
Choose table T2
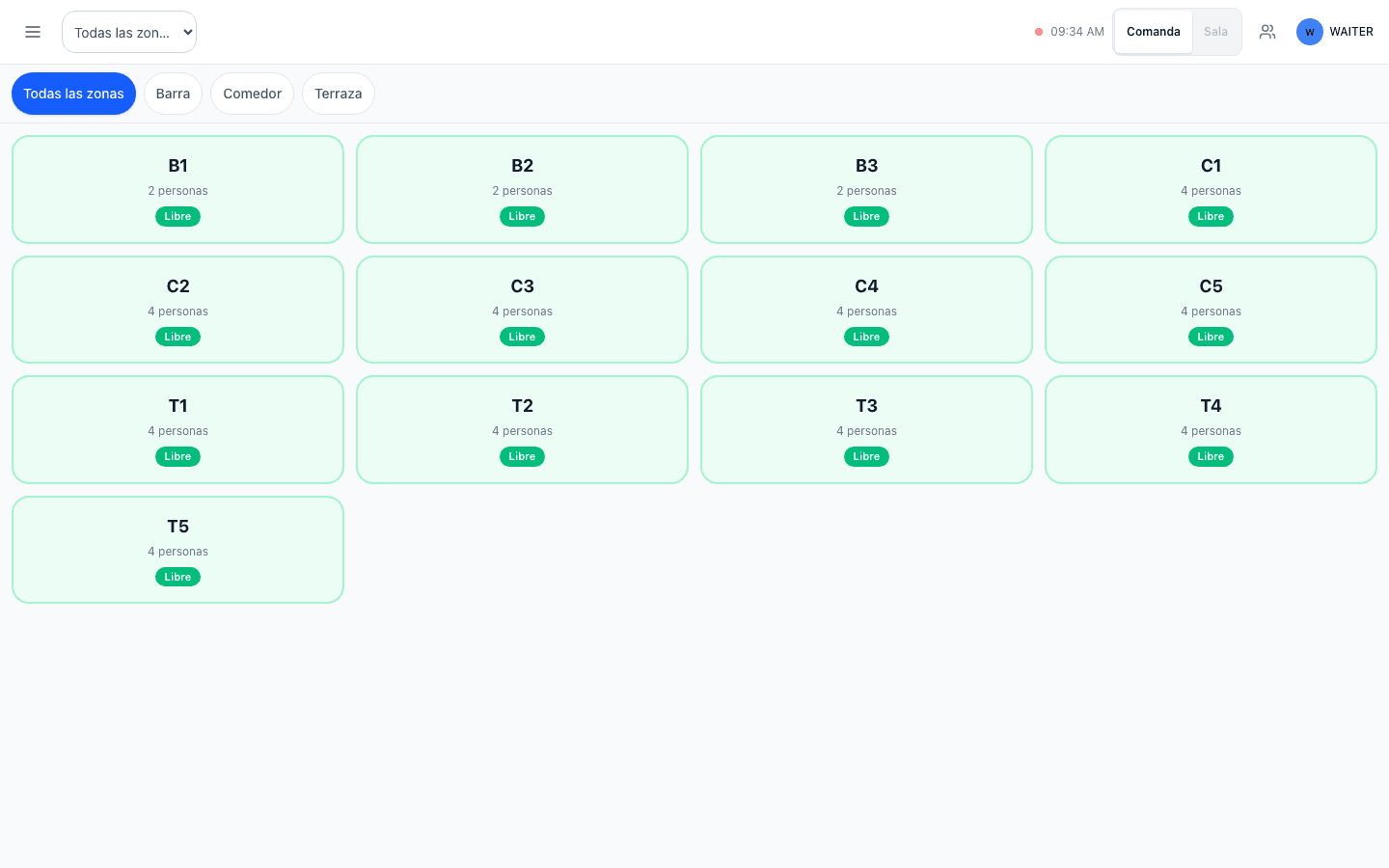coord(522,429)
